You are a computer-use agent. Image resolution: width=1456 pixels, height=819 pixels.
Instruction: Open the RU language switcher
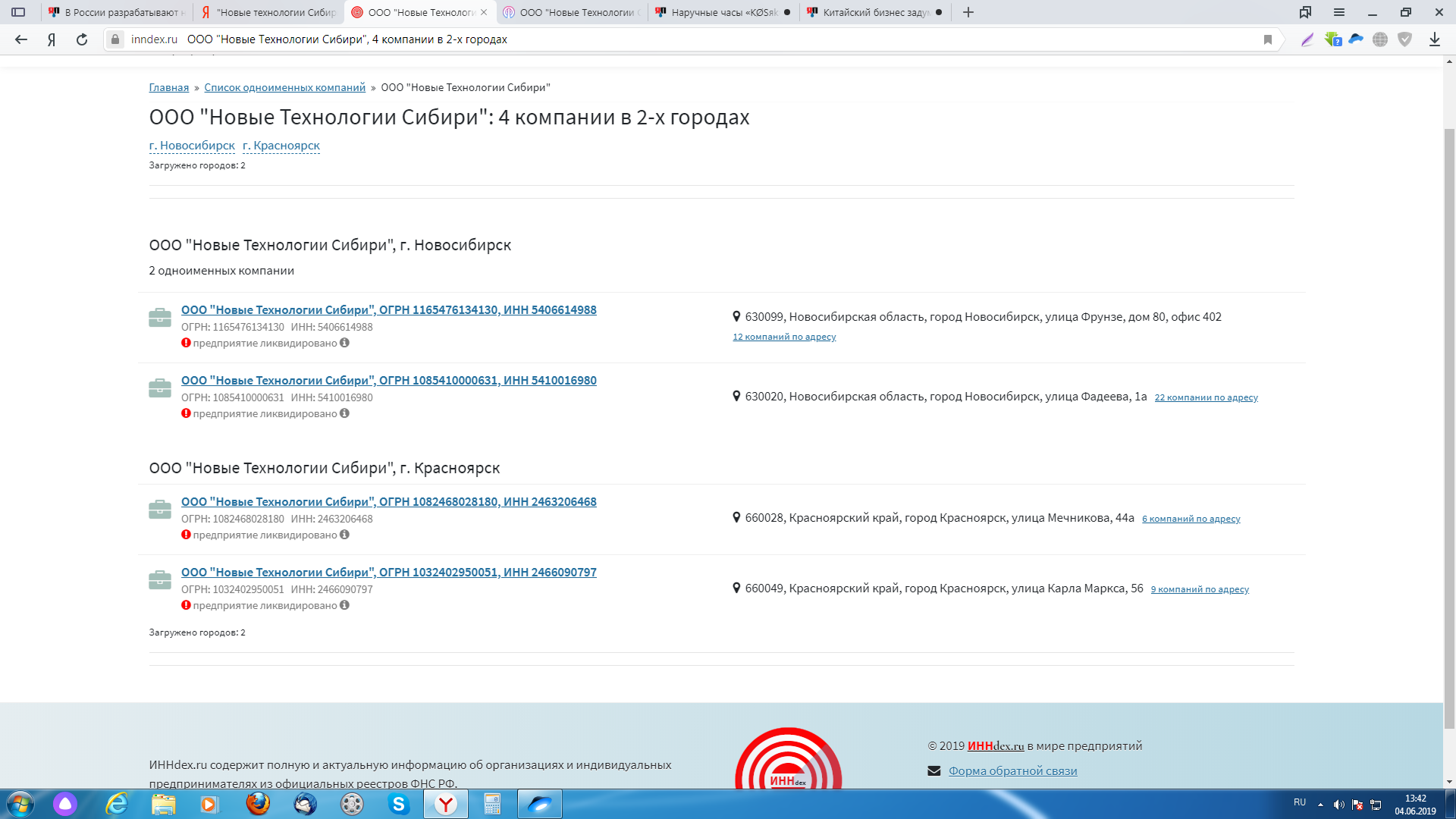[x=1300, y=802]
